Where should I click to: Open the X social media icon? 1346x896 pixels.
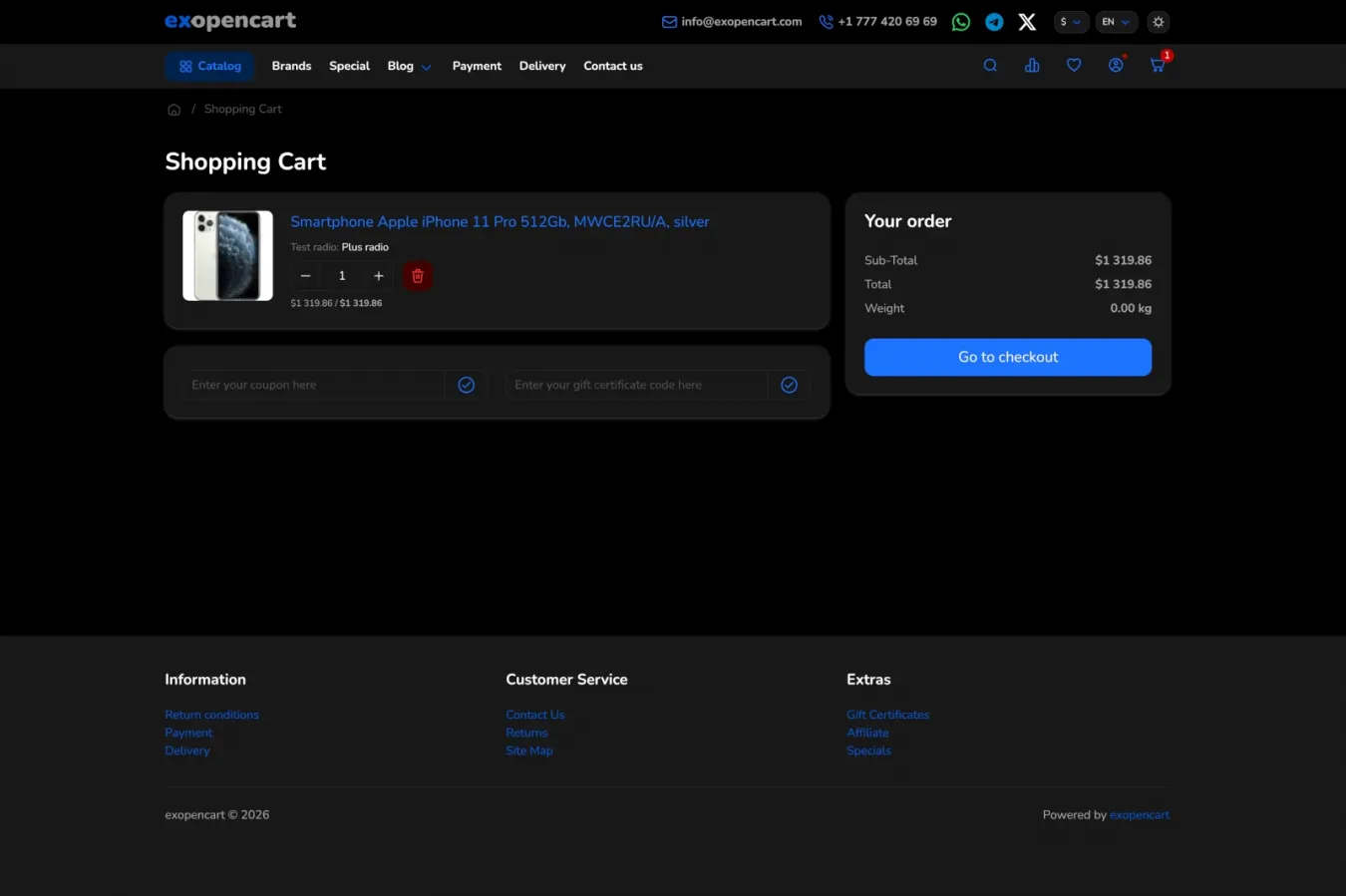[1027, 22]
